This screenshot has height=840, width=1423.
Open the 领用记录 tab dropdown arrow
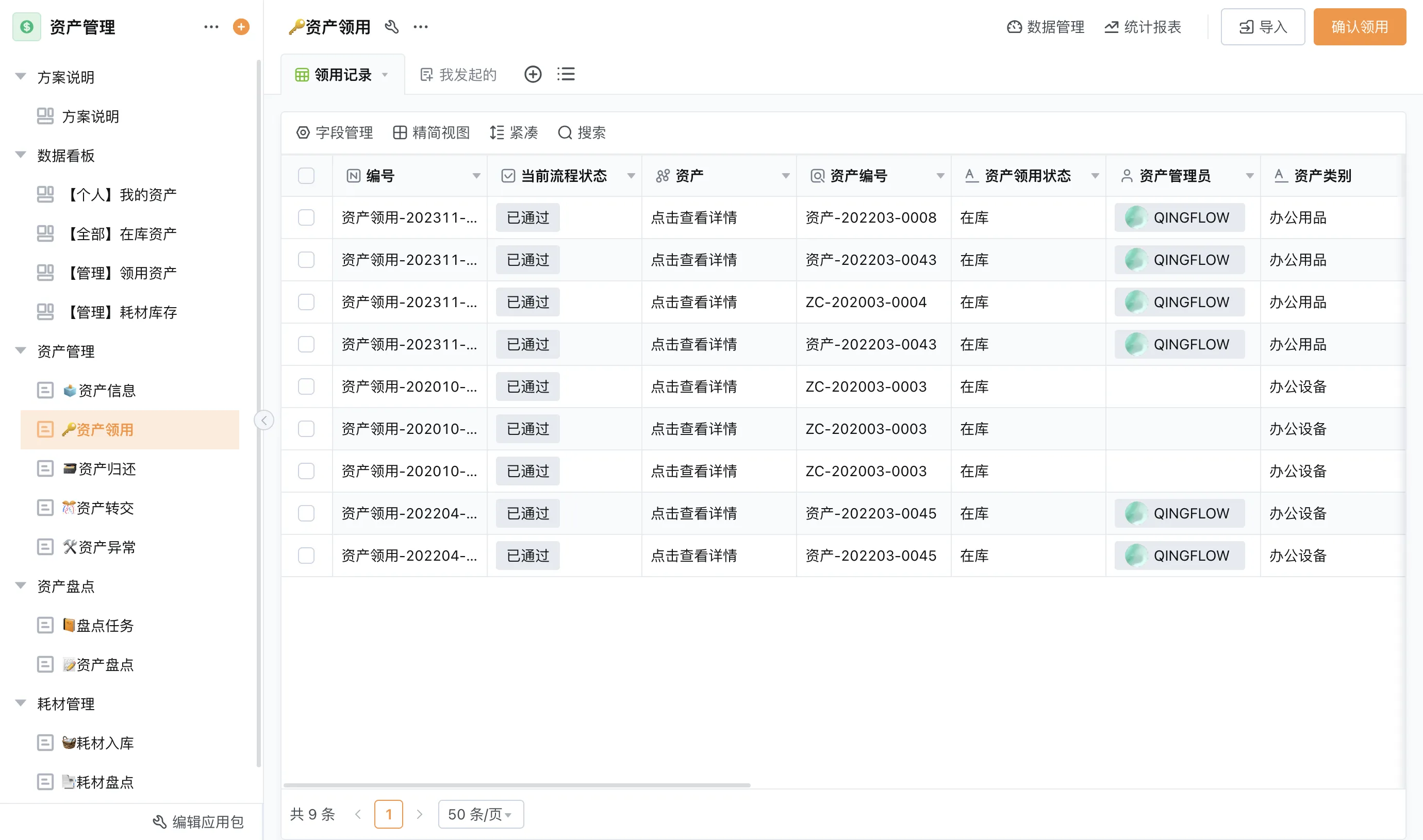click(385, 75)
